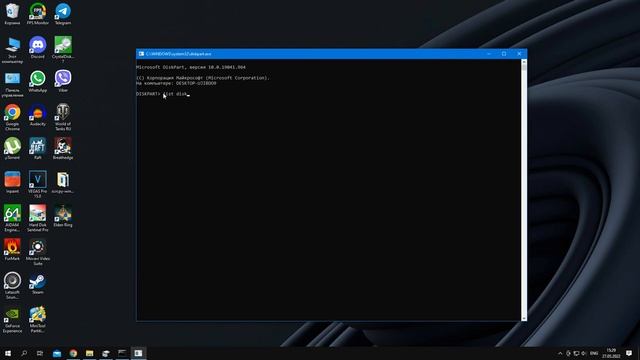Open the volume control in system tray
Screen dimensions: 640x360
[584, 353]
